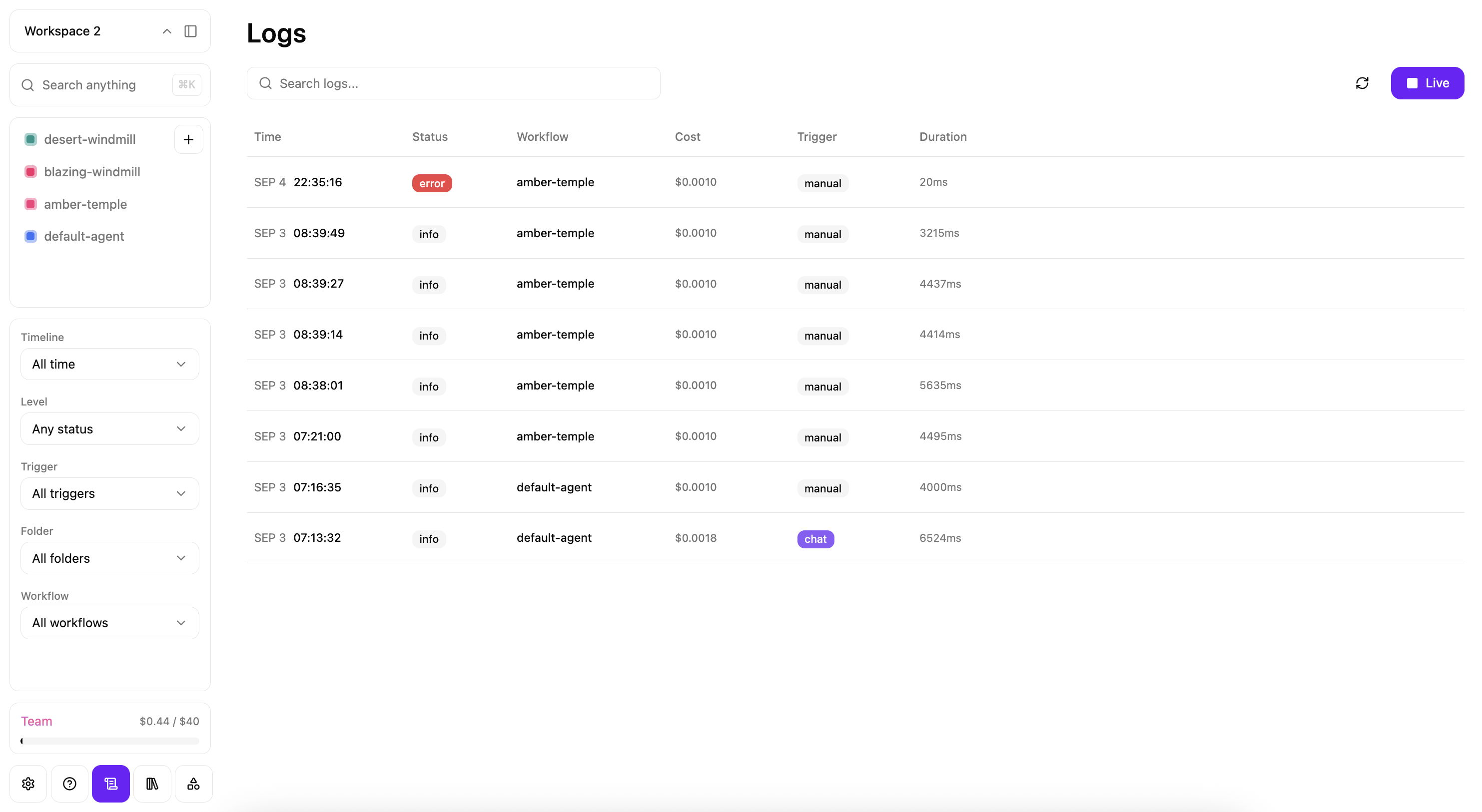1482x812 pixels.
Task: Toggle the Live log streaming button
Action: click(x=1428, y=83)
